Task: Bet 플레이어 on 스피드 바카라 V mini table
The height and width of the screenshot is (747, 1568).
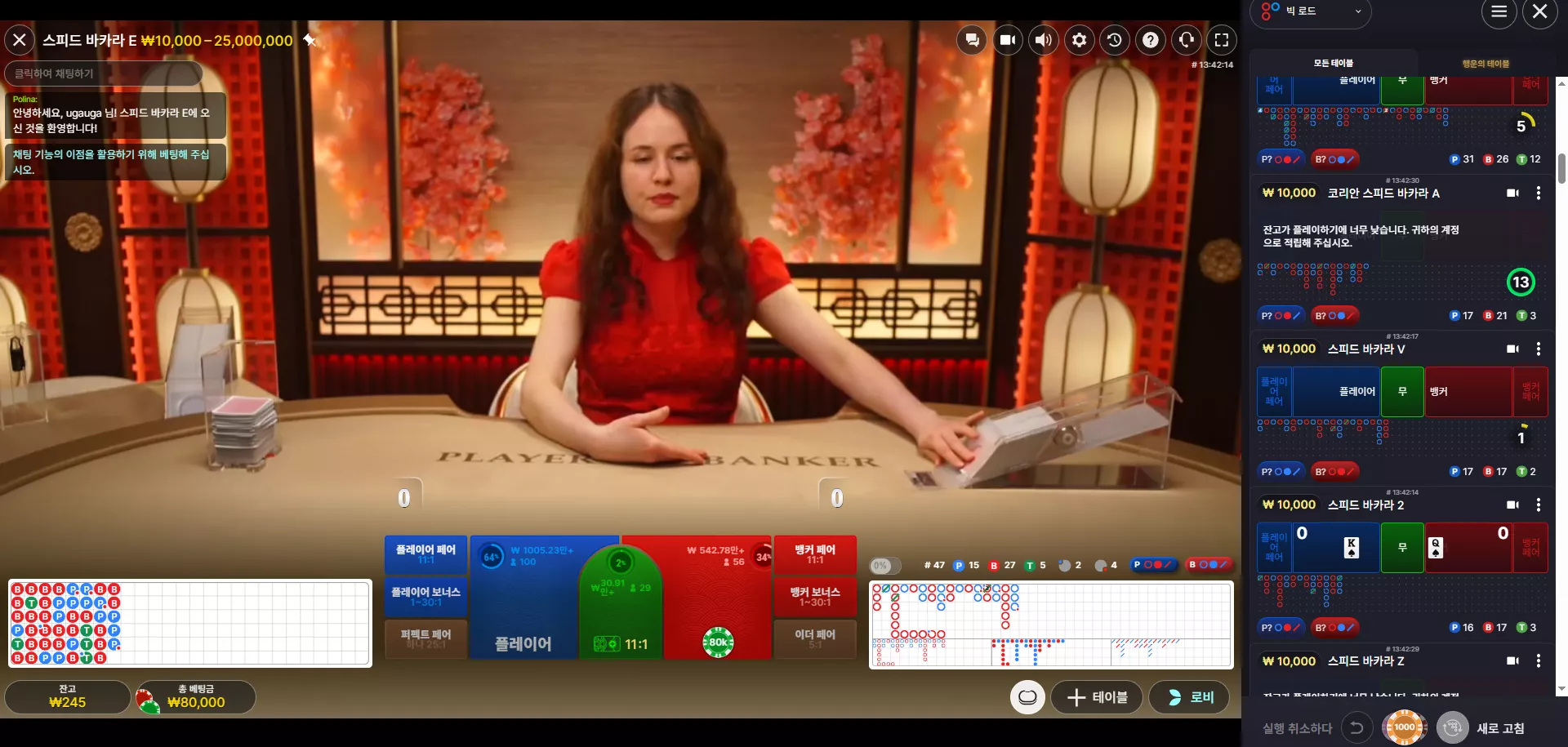Action: pyautogui.click(x=1337, y=392)
